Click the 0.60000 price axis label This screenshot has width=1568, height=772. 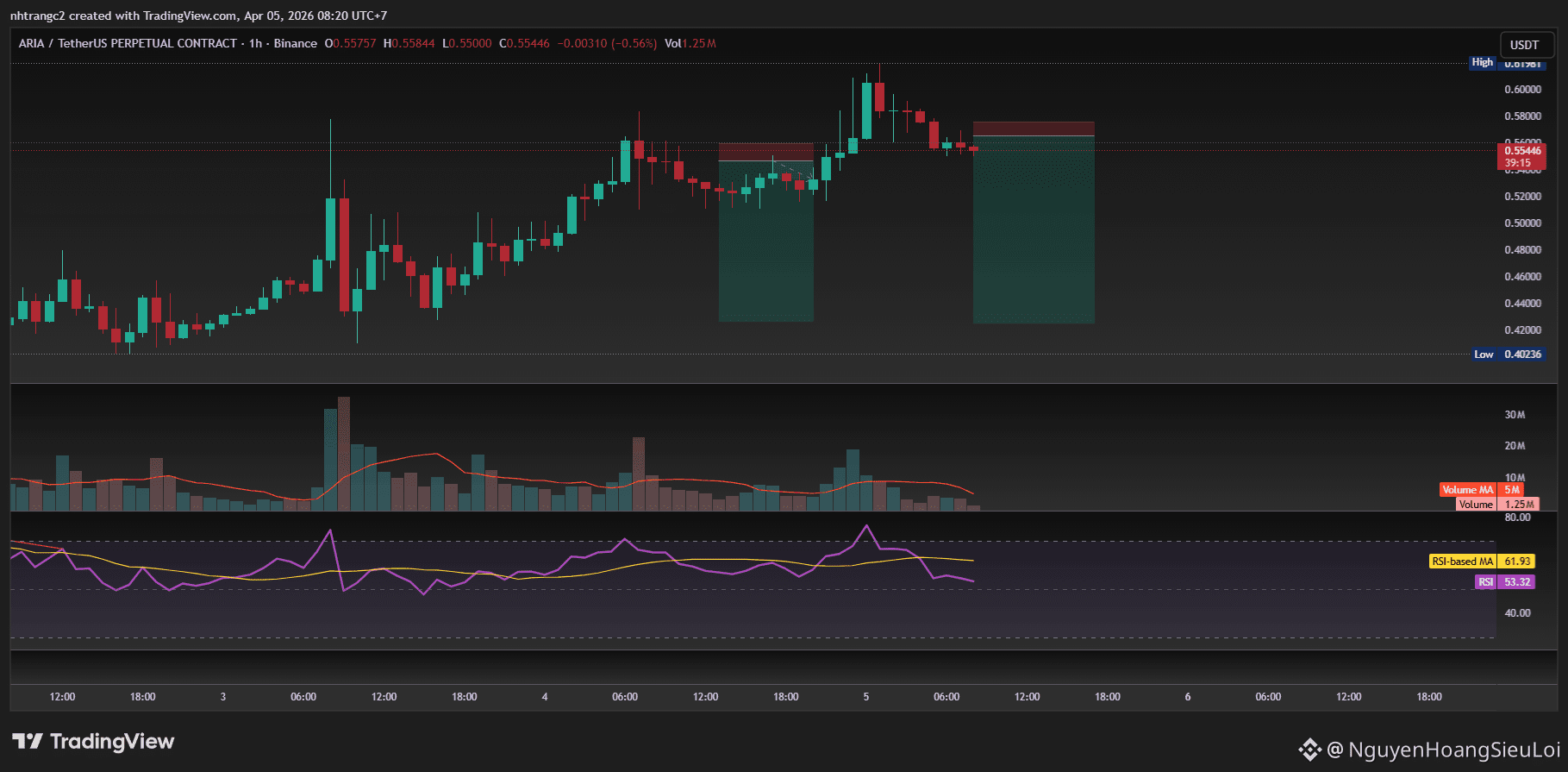(1522, 90)
